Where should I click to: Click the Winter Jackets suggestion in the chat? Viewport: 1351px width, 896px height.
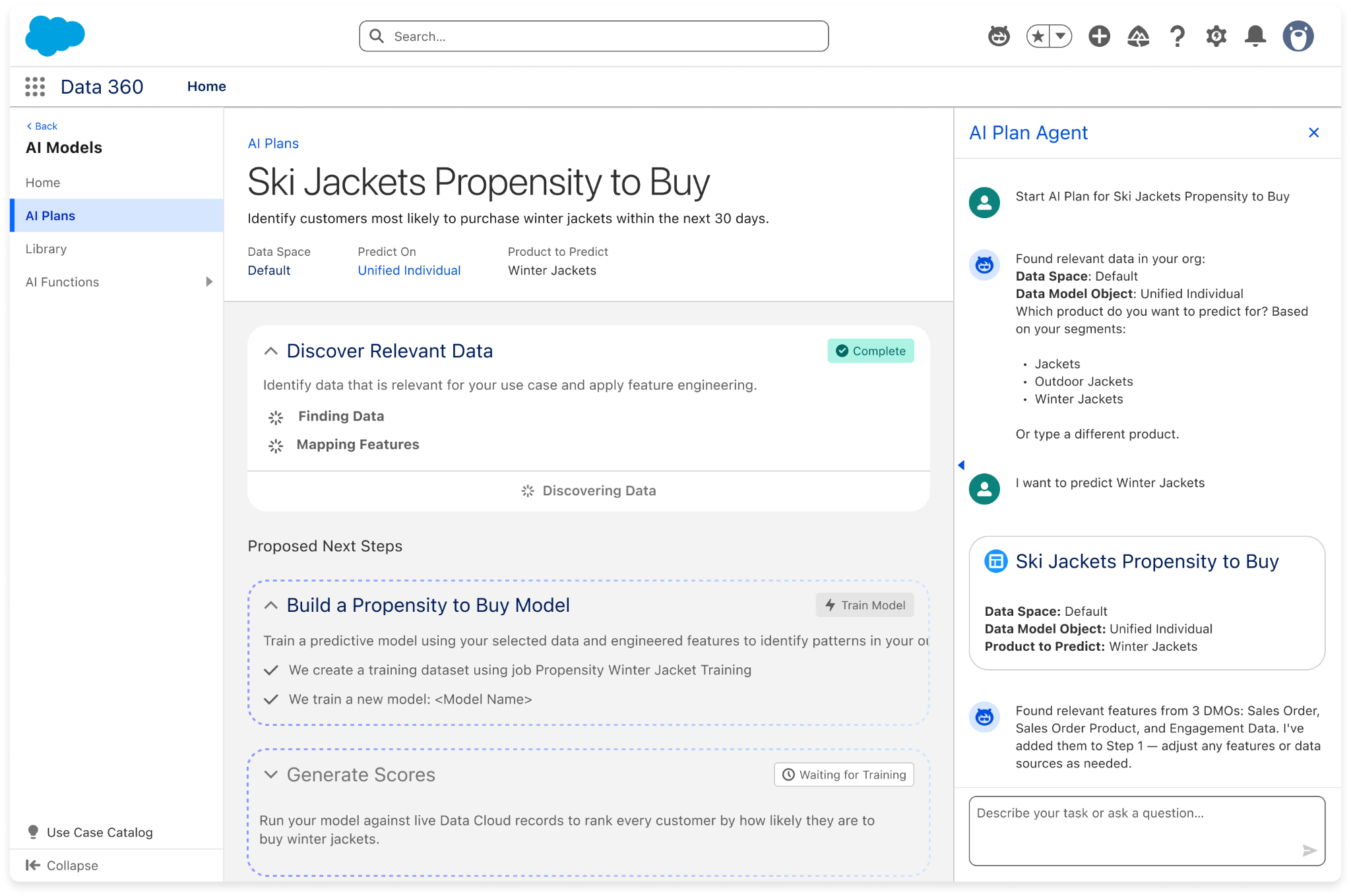(x=1079, y=399)
